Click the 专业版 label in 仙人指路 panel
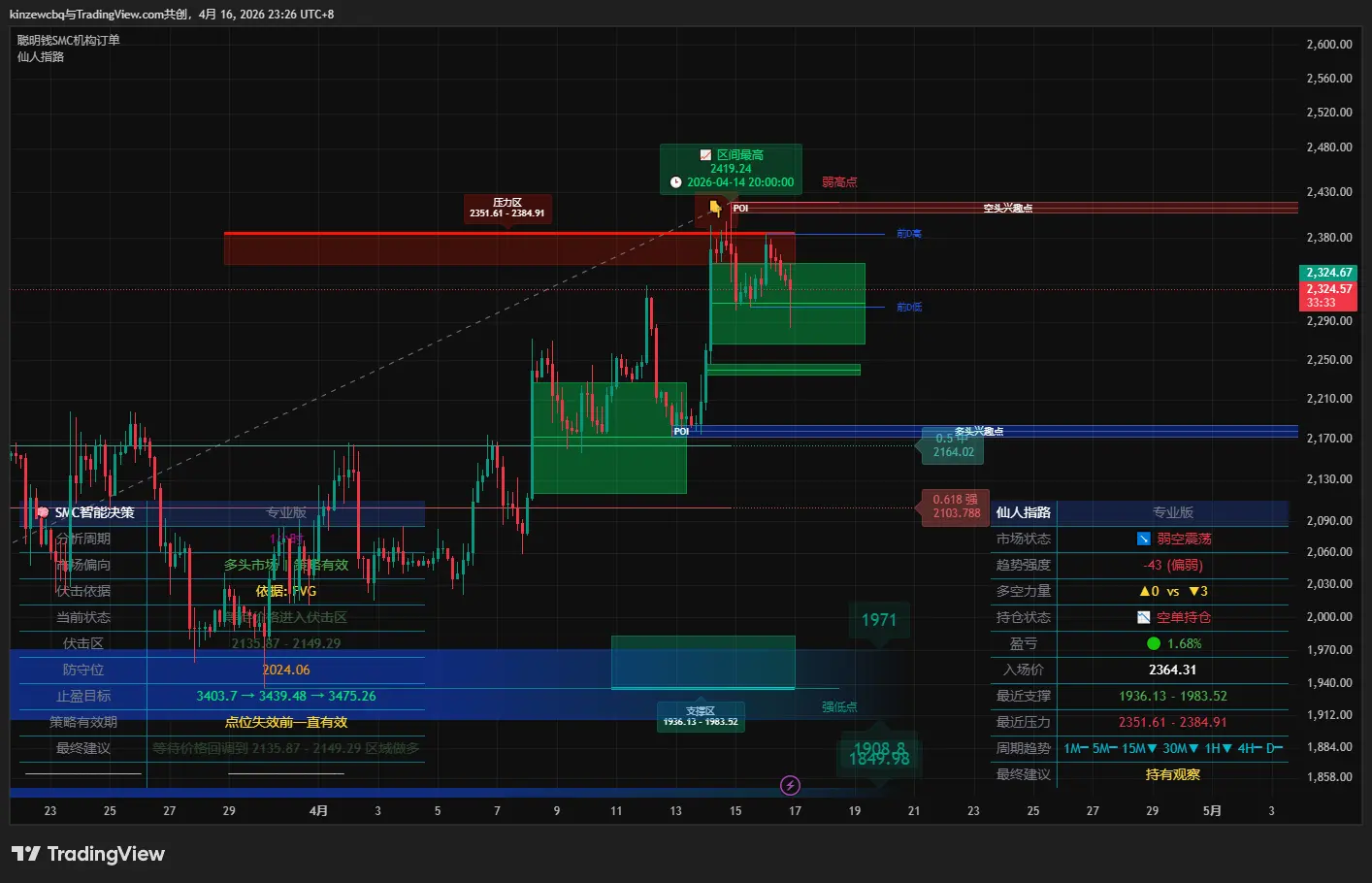Viewport: 1372px width, 883px height. [1173, 512]
